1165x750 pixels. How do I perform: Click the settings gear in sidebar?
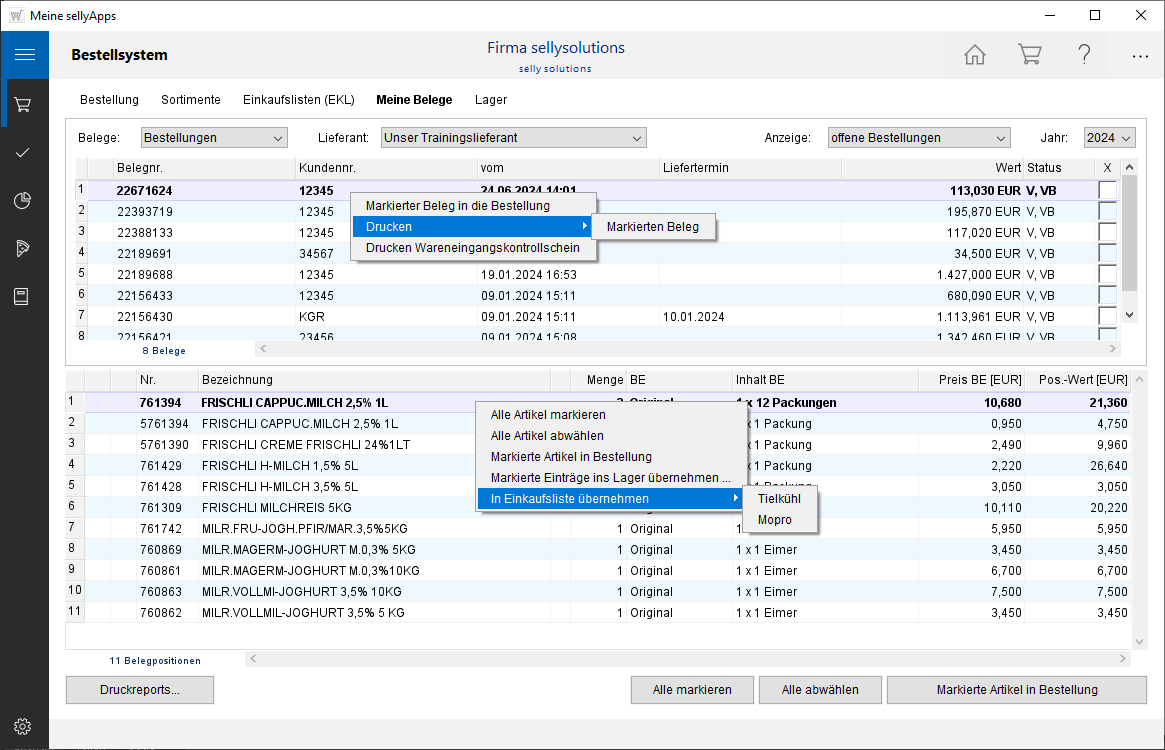24,726
